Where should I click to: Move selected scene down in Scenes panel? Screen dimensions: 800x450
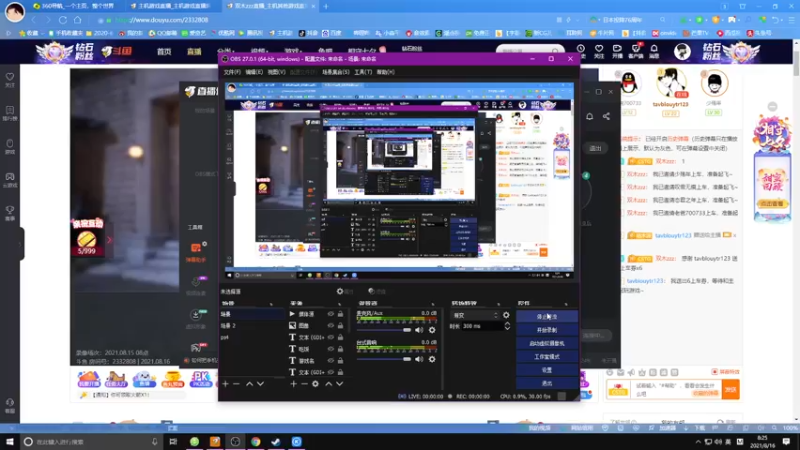click(261, 384)
